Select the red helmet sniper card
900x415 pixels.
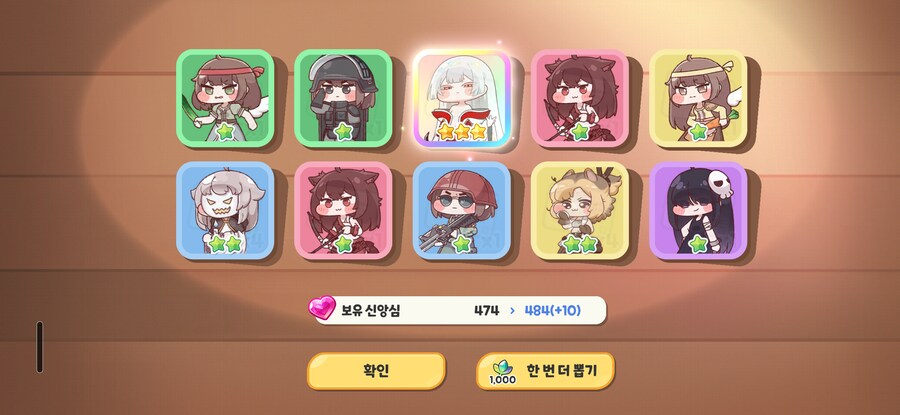click(461, 210)
